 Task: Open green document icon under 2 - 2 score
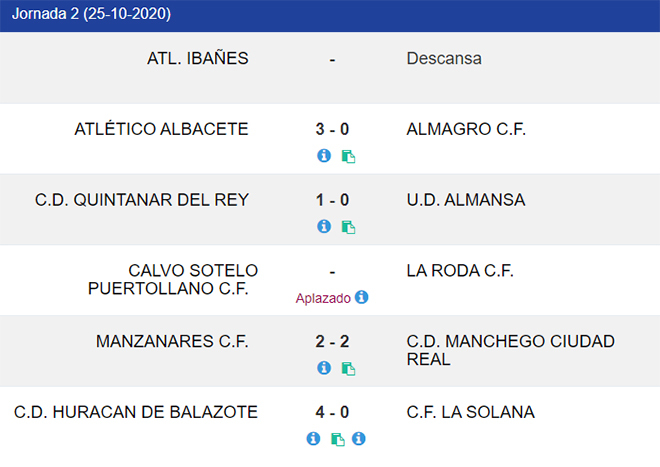click(x=348, y=368)
